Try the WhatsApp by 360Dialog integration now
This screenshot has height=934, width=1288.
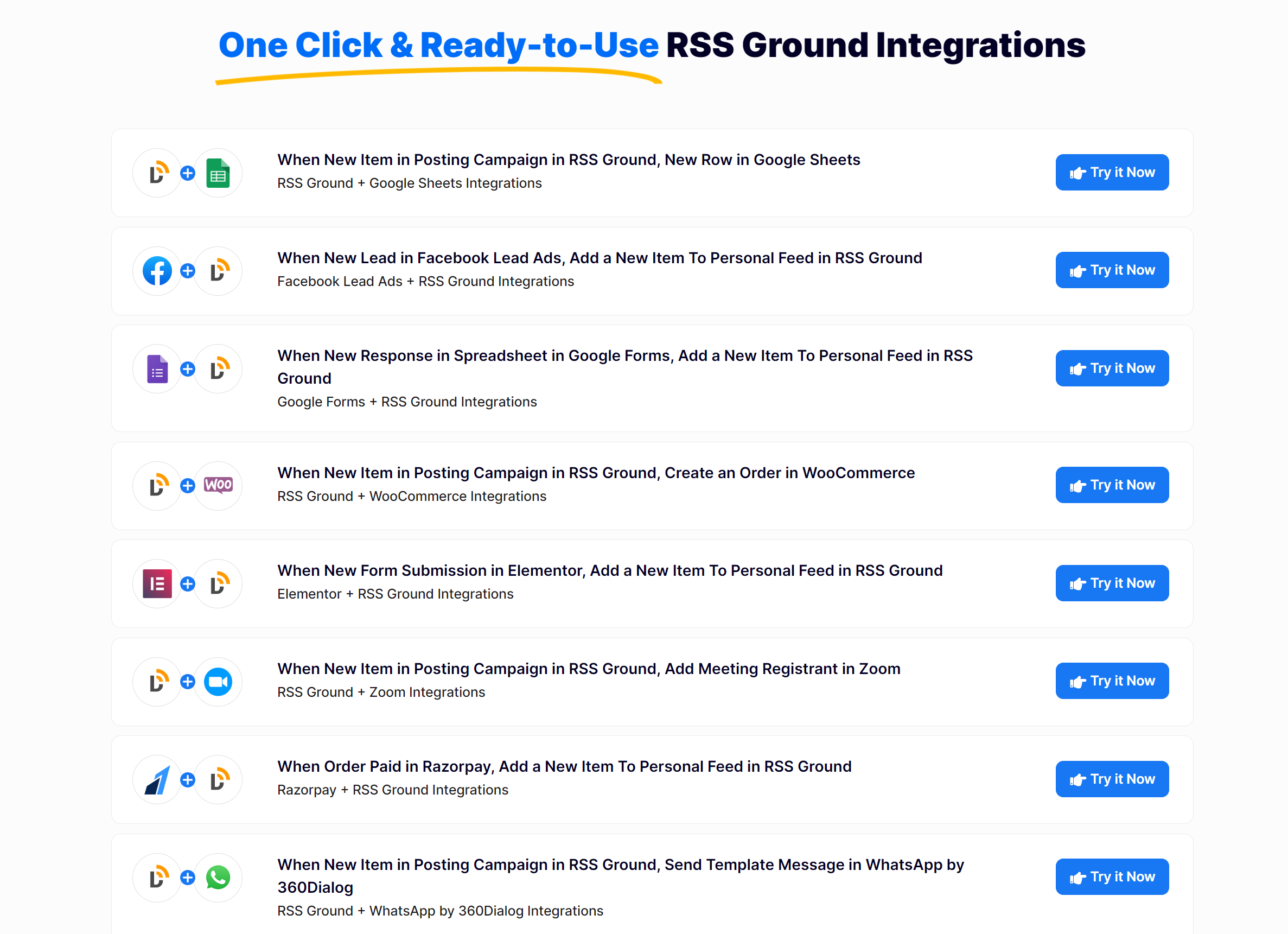coord(1112,876)
